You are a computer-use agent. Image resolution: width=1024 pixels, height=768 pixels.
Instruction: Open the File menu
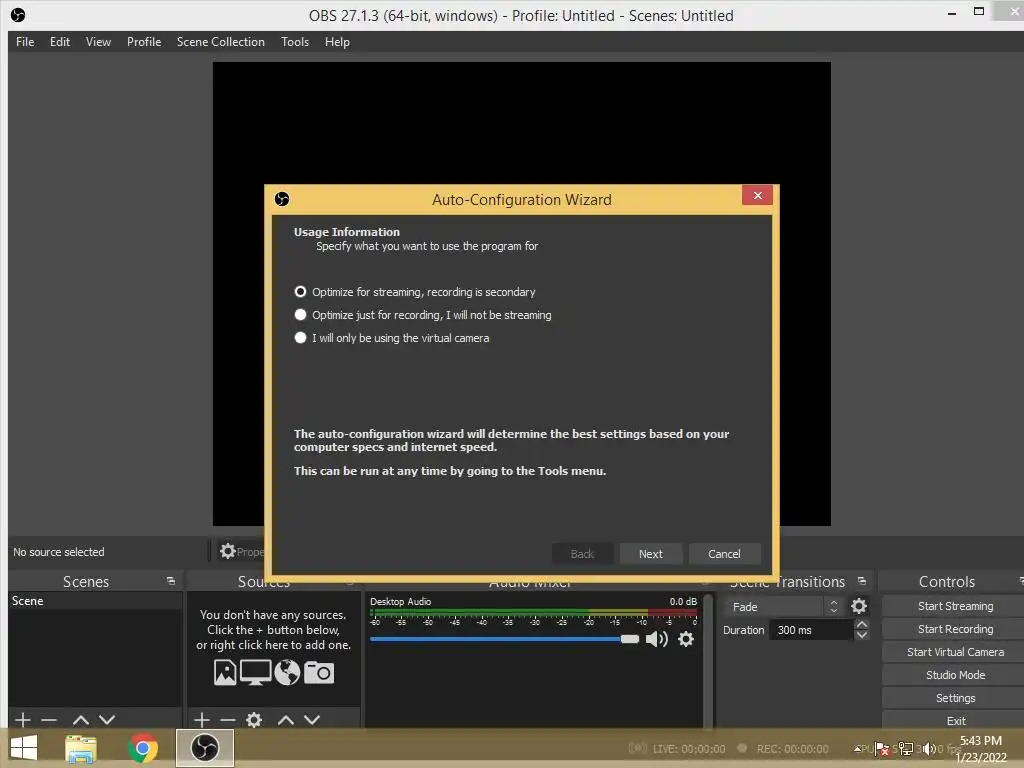click(25, 42)
